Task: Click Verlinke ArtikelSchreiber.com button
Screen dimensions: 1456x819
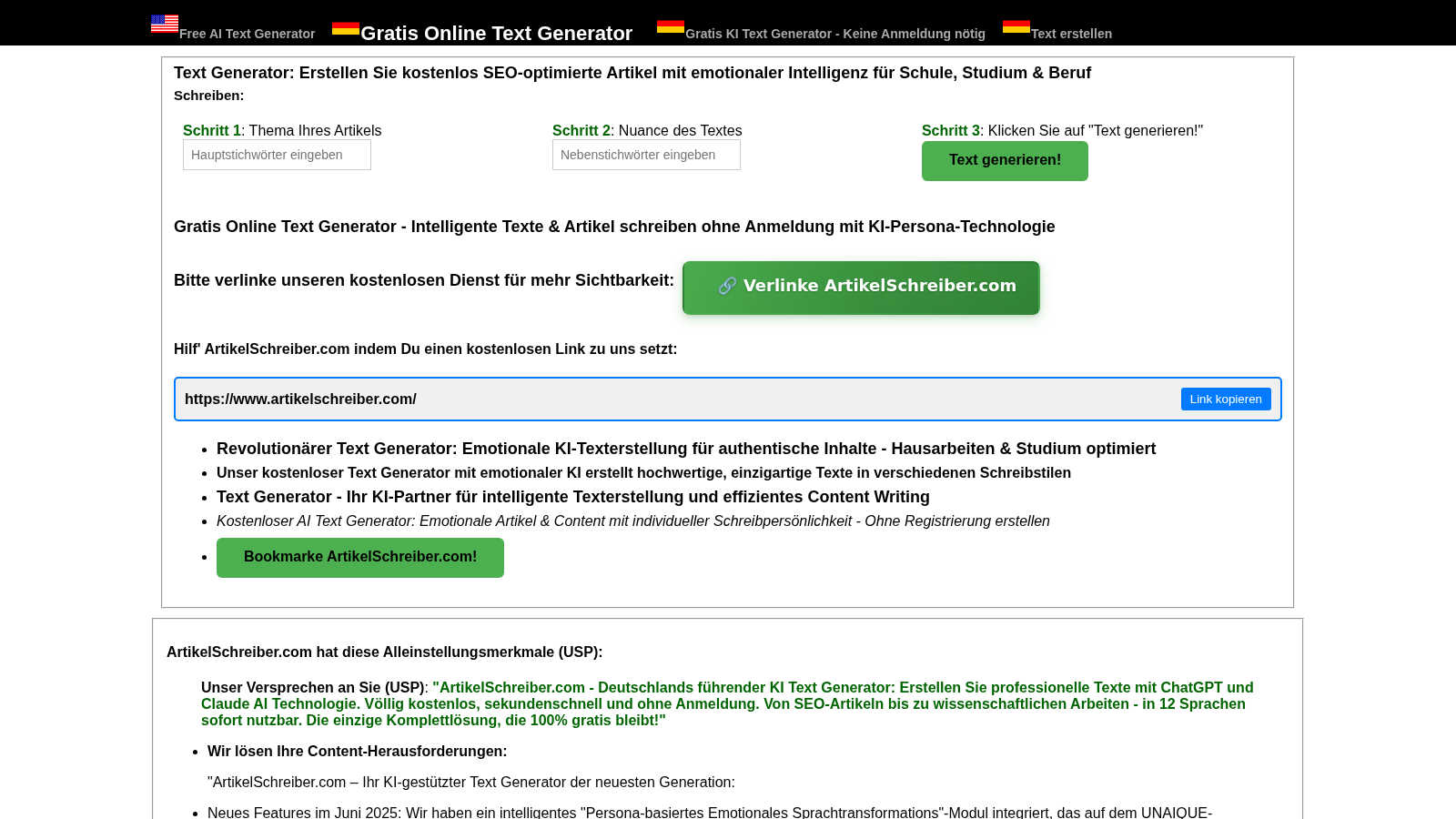Action: coord(861,288)
